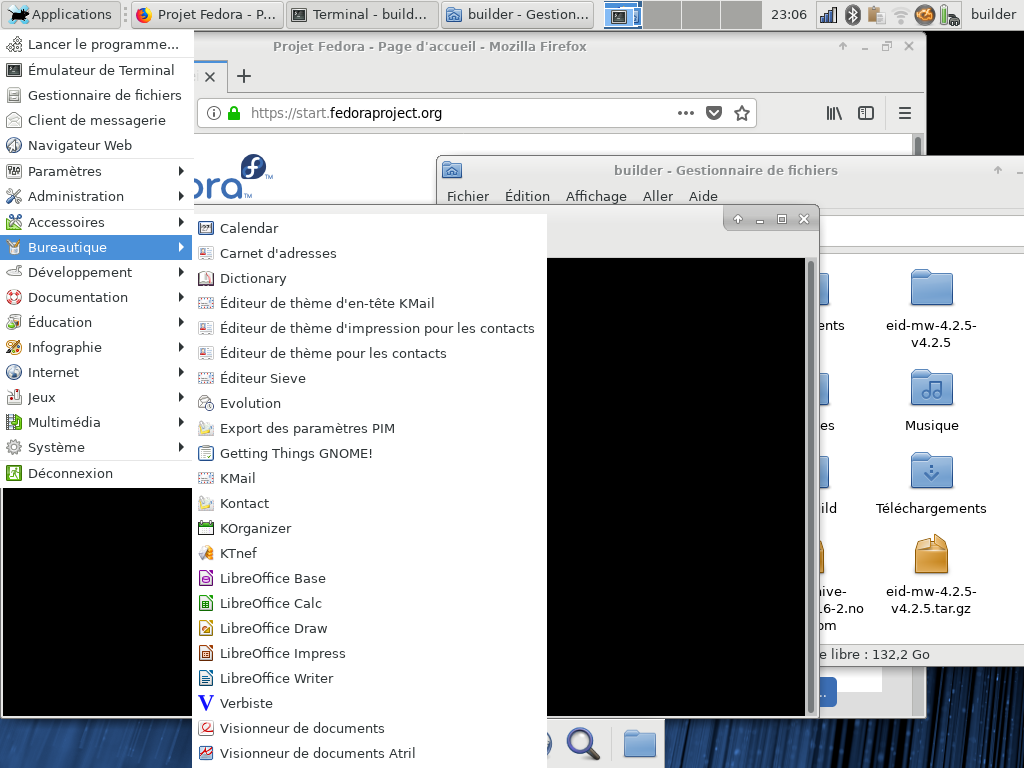View site info via the padlock icon
Screen dimensions: 1024x768
(x=234, y=113)
